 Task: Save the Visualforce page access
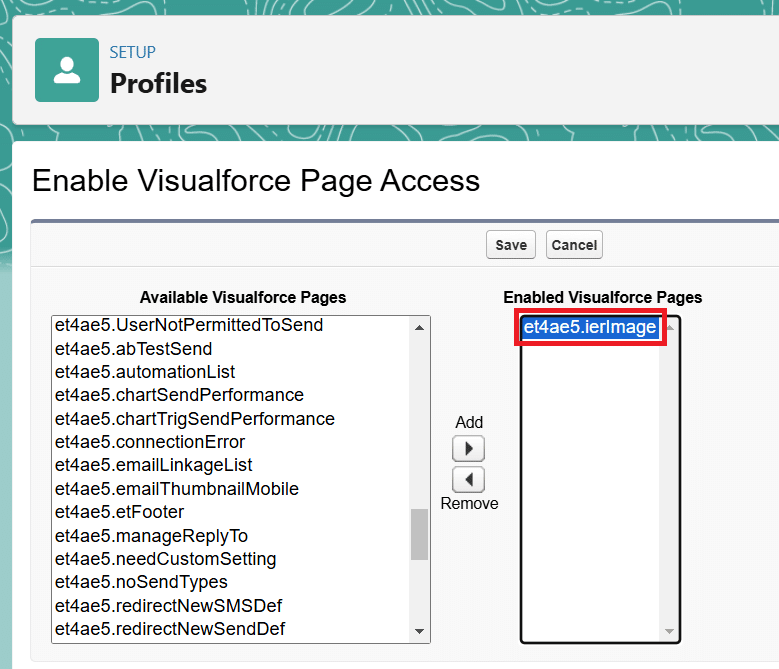pos(511,244)
